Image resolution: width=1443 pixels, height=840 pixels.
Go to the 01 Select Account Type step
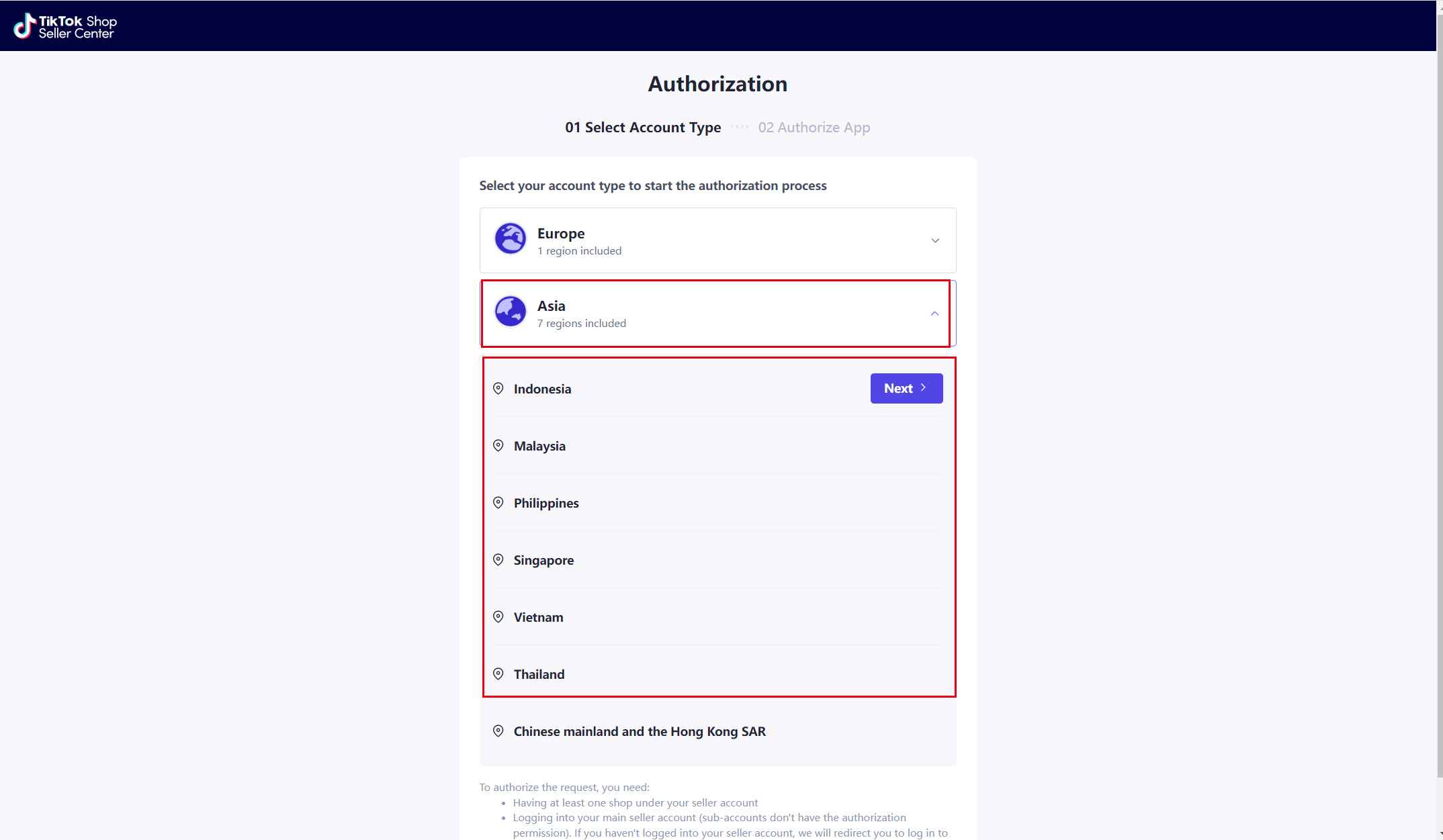pyautogui.click(x=643, y=128)
